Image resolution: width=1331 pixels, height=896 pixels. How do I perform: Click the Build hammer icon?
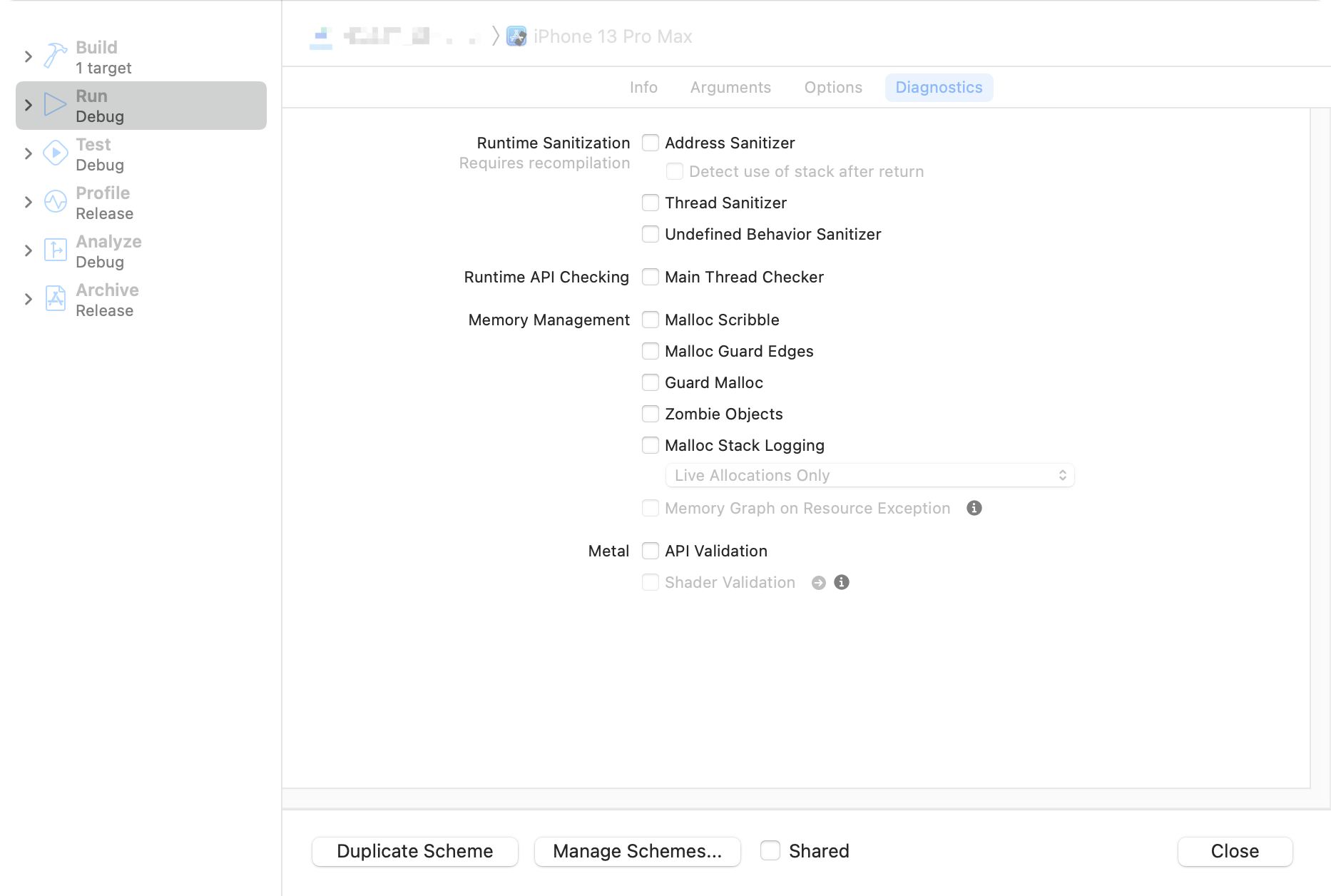tap(55, 56)
